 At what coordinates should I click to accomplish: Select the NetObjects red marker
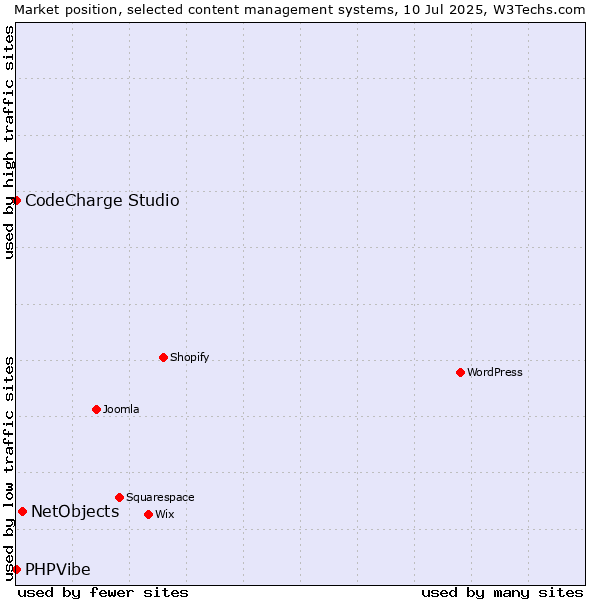(x=23, y=512)
